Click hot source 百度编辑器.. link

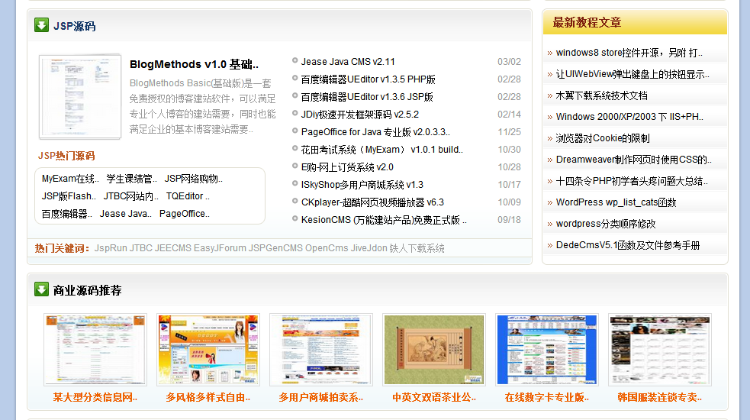(67, 214)
